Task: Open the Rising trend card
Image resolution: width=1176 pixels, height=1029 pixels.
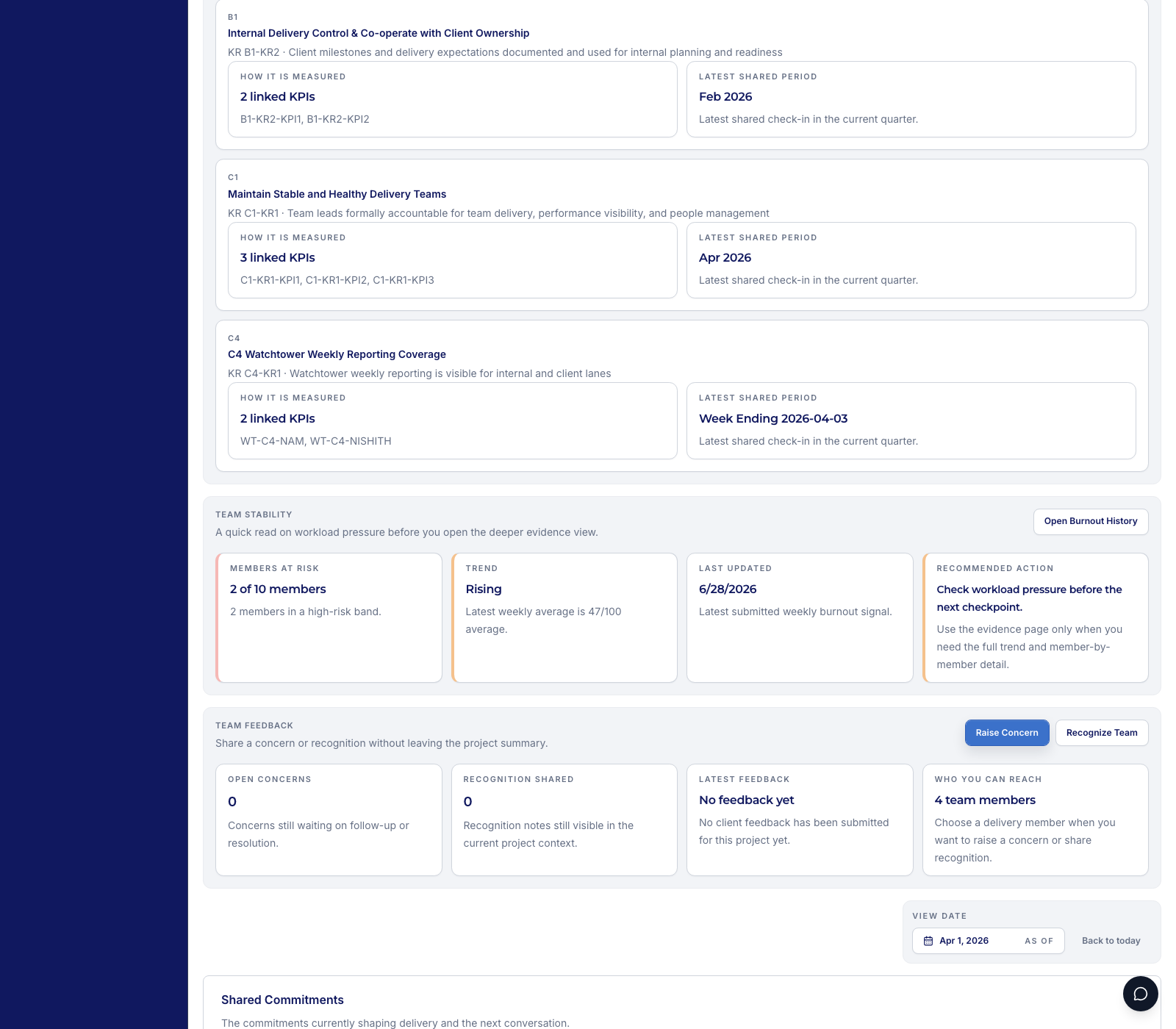Action: click(x=564, y=617)
